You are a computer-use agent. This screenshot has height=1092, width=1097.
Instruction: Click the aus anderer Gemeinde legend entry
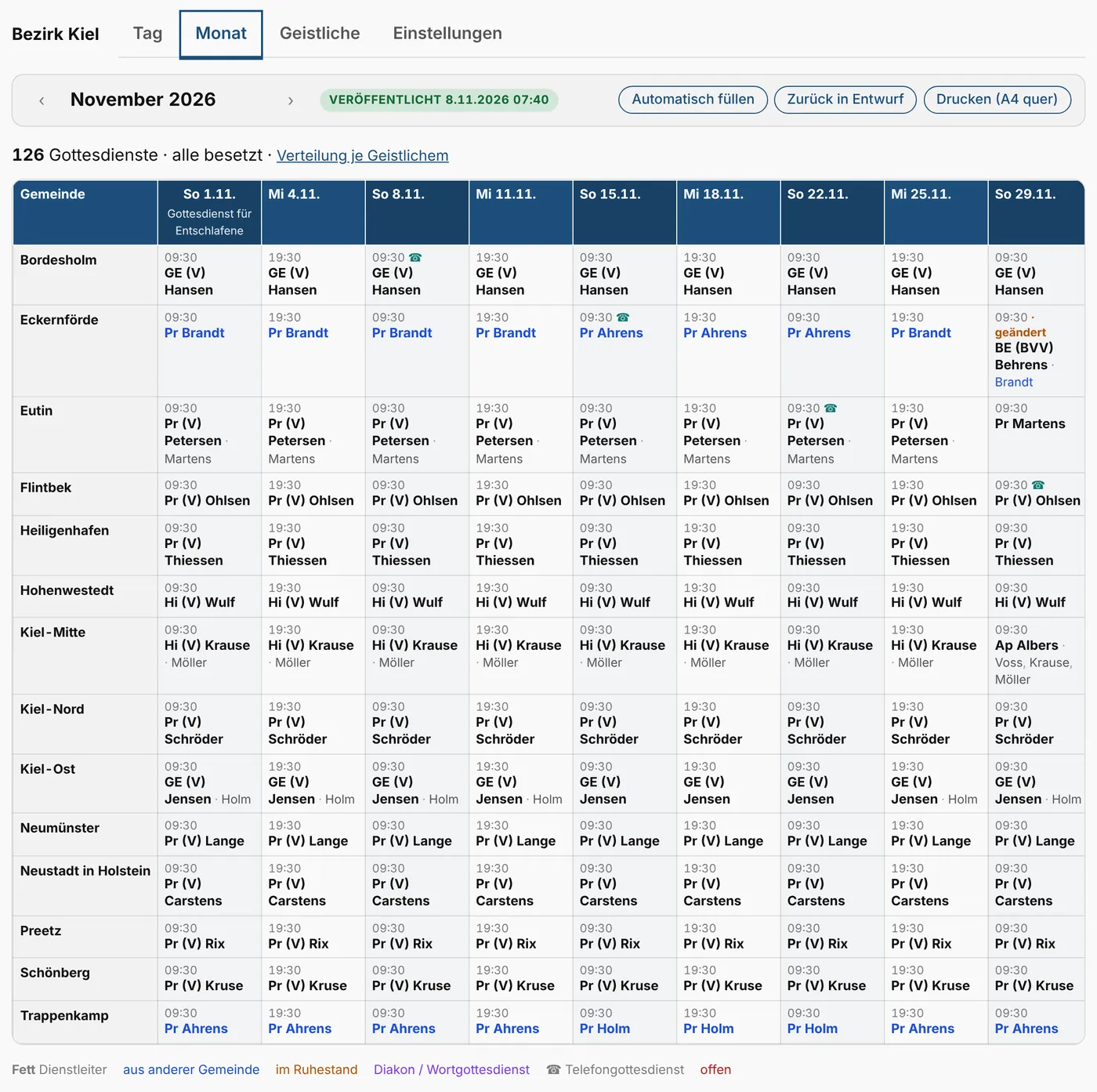[191, 1070]
